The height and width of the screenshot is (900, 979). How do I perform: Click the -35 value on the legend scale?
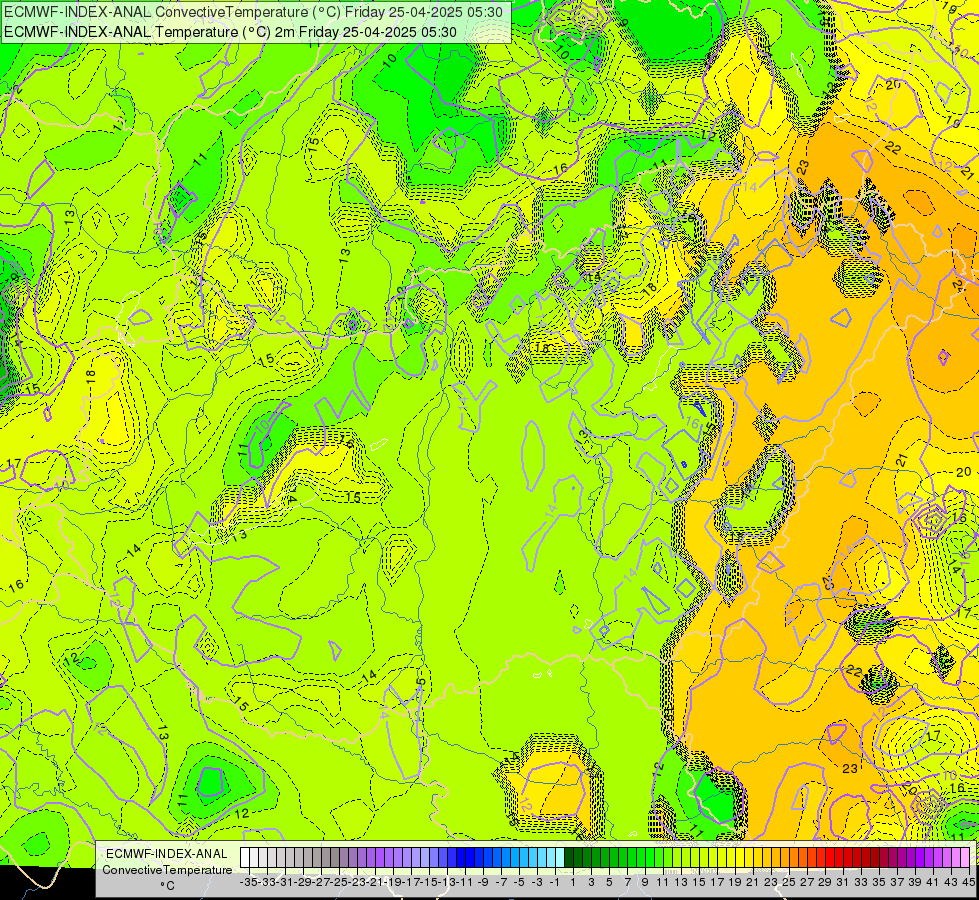pos(248,882)
